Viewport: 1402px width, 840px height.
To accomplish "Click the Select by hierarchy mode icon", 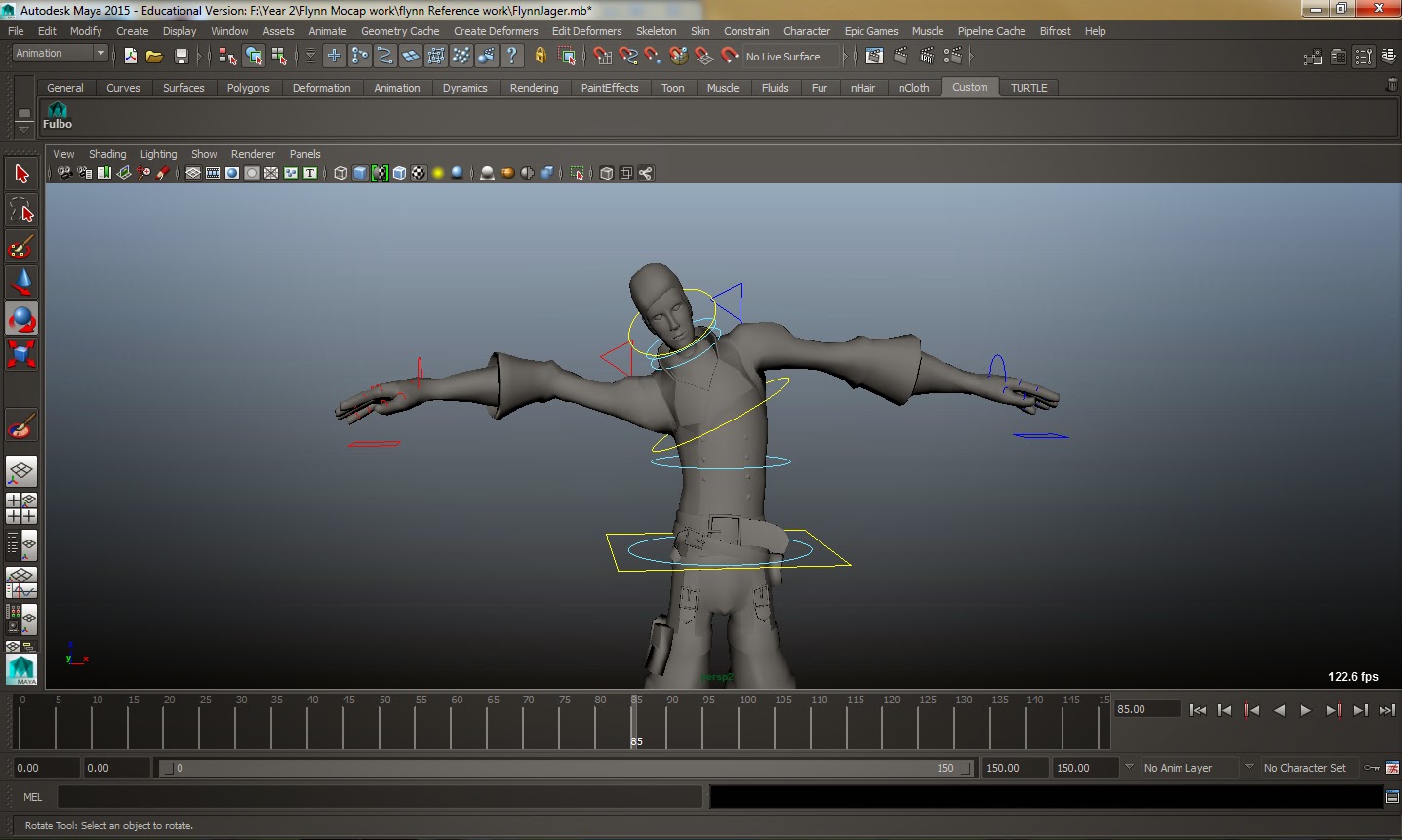I will click(227, 57).
